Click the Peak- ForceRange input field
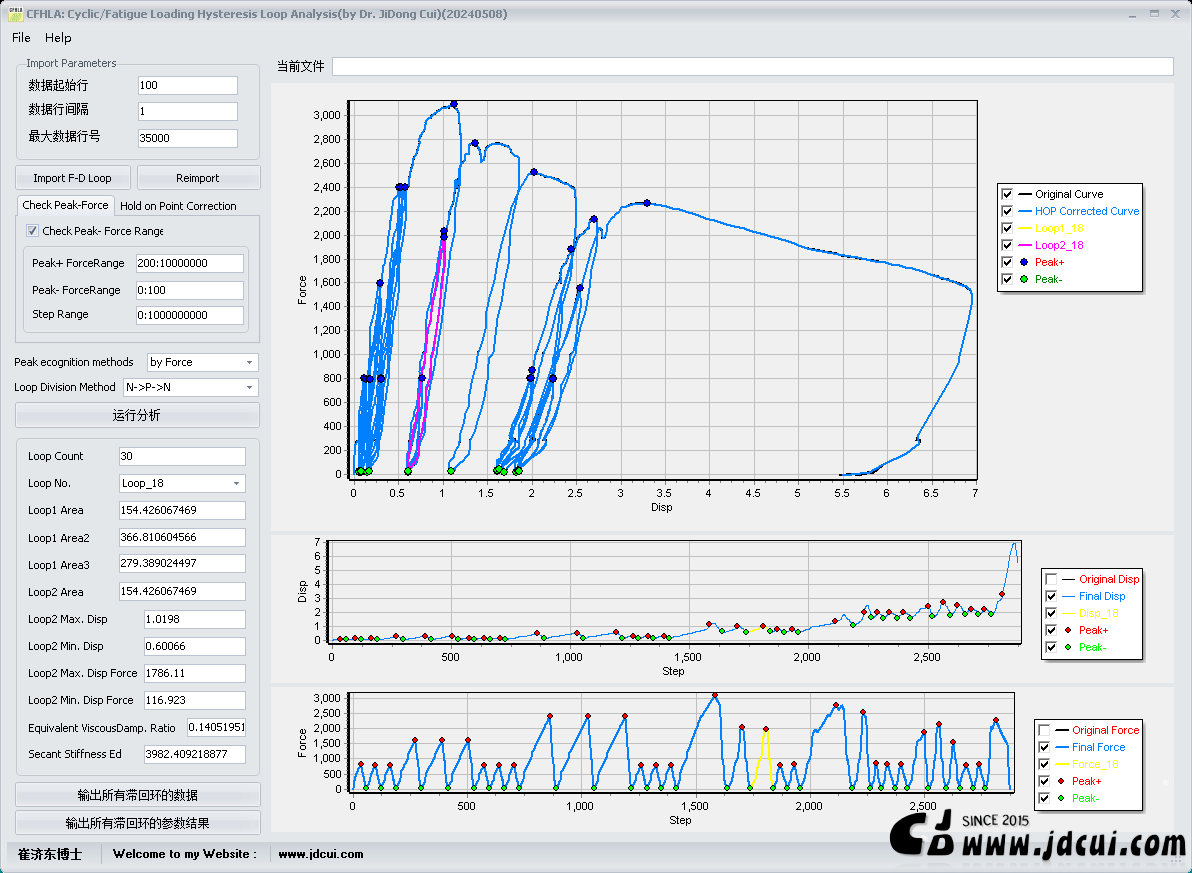Screen dimensions: 1192x873 pos(189,290)
